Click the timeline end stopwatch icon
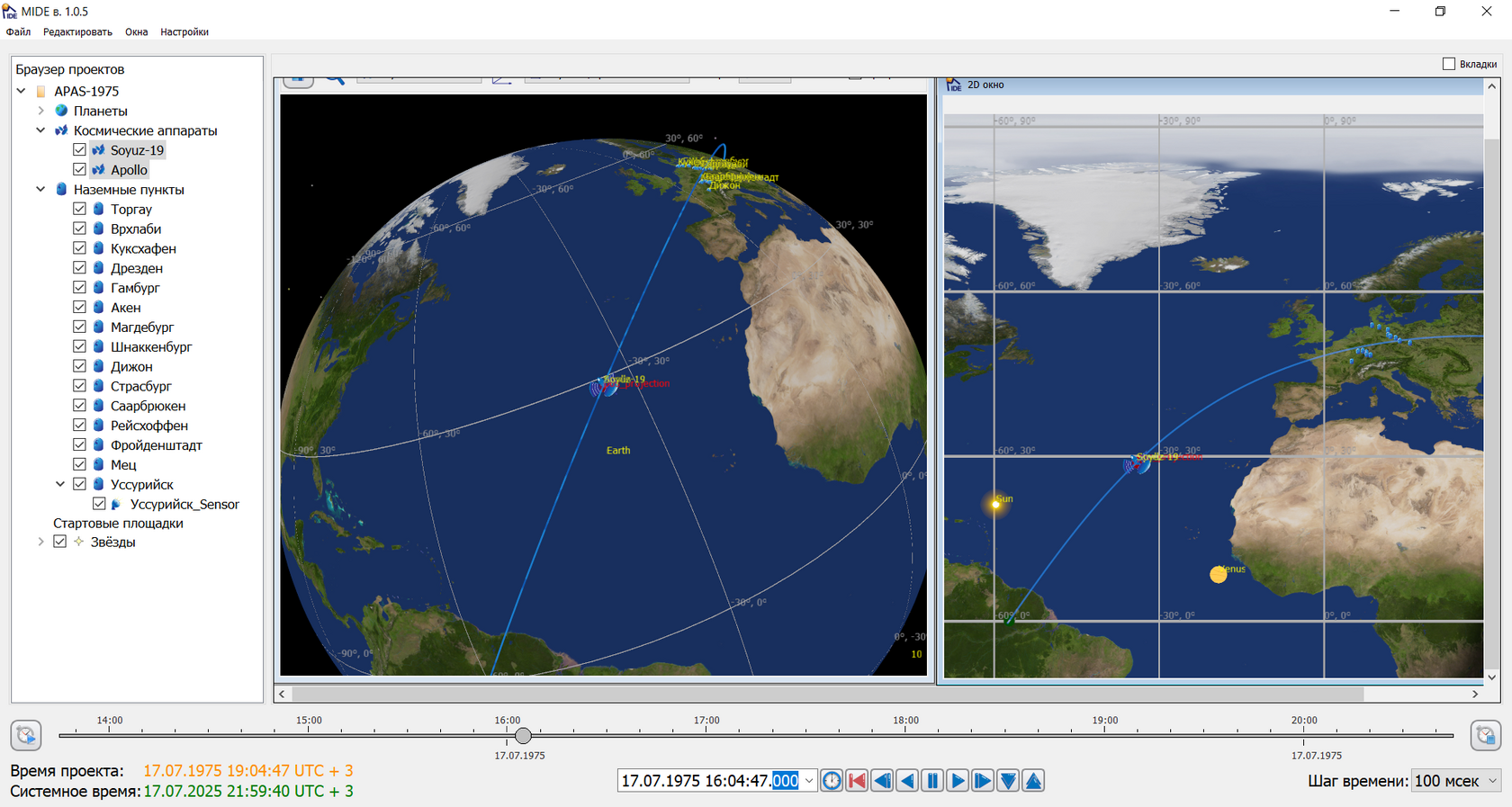 (1485, 735)
